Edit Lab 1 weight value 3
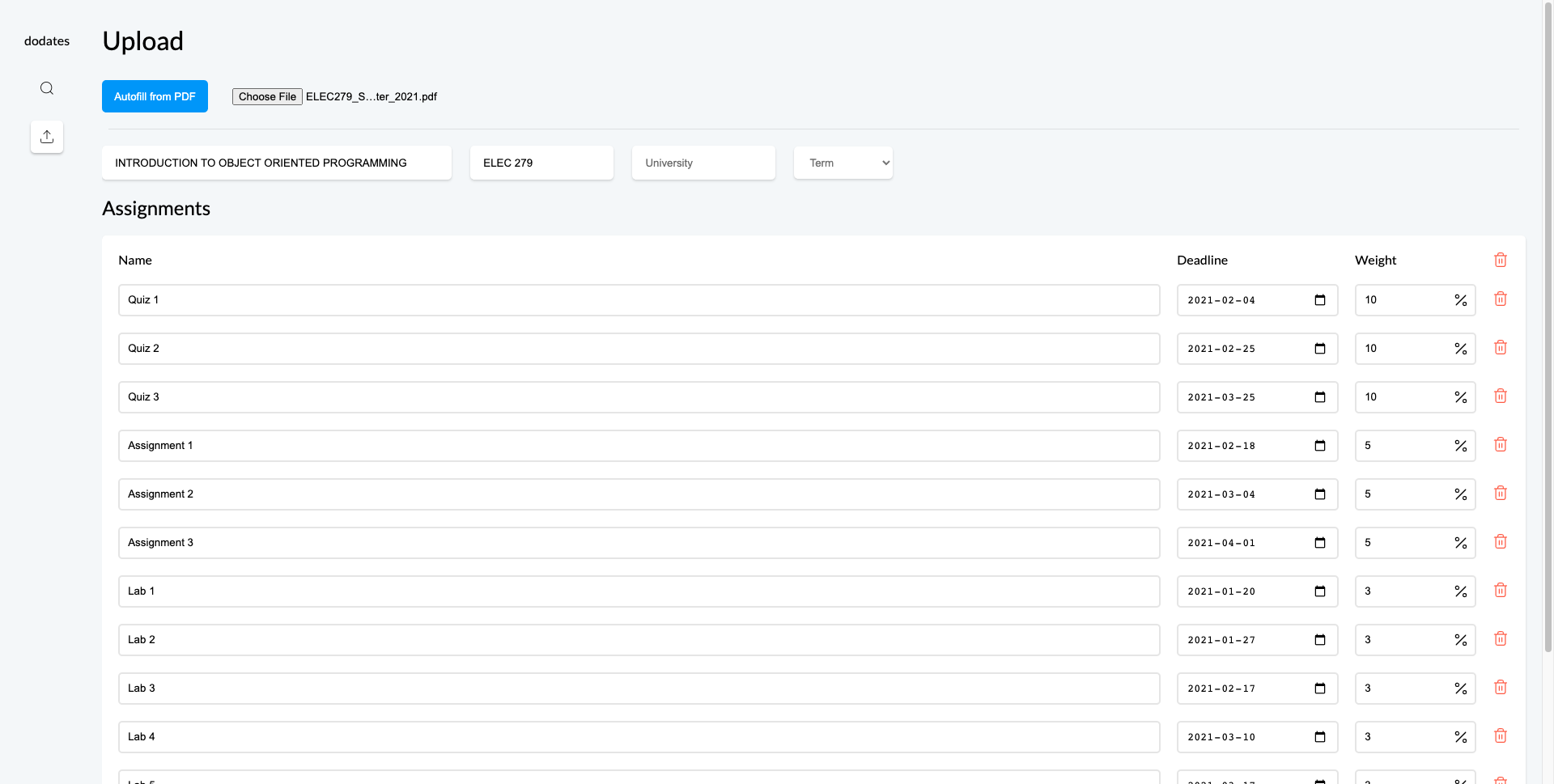Viewport: 1554px width, 784px height. [x=1416, y=591]
